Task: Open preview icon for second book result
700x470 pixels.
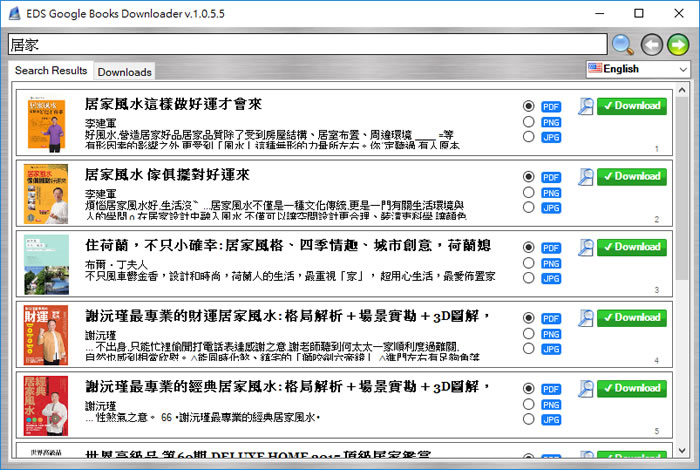Action: pos(586,177)
